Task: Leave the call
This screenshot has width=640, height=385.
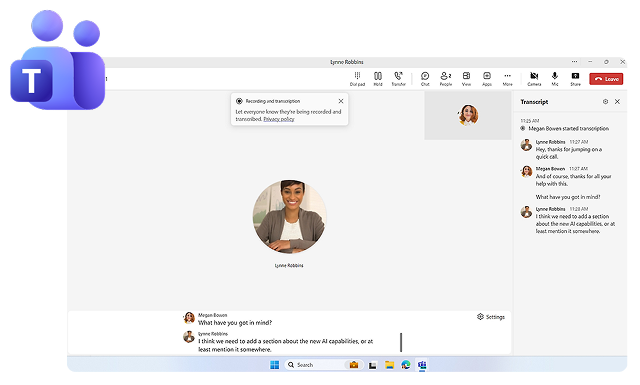Action: tap(606, 79)
